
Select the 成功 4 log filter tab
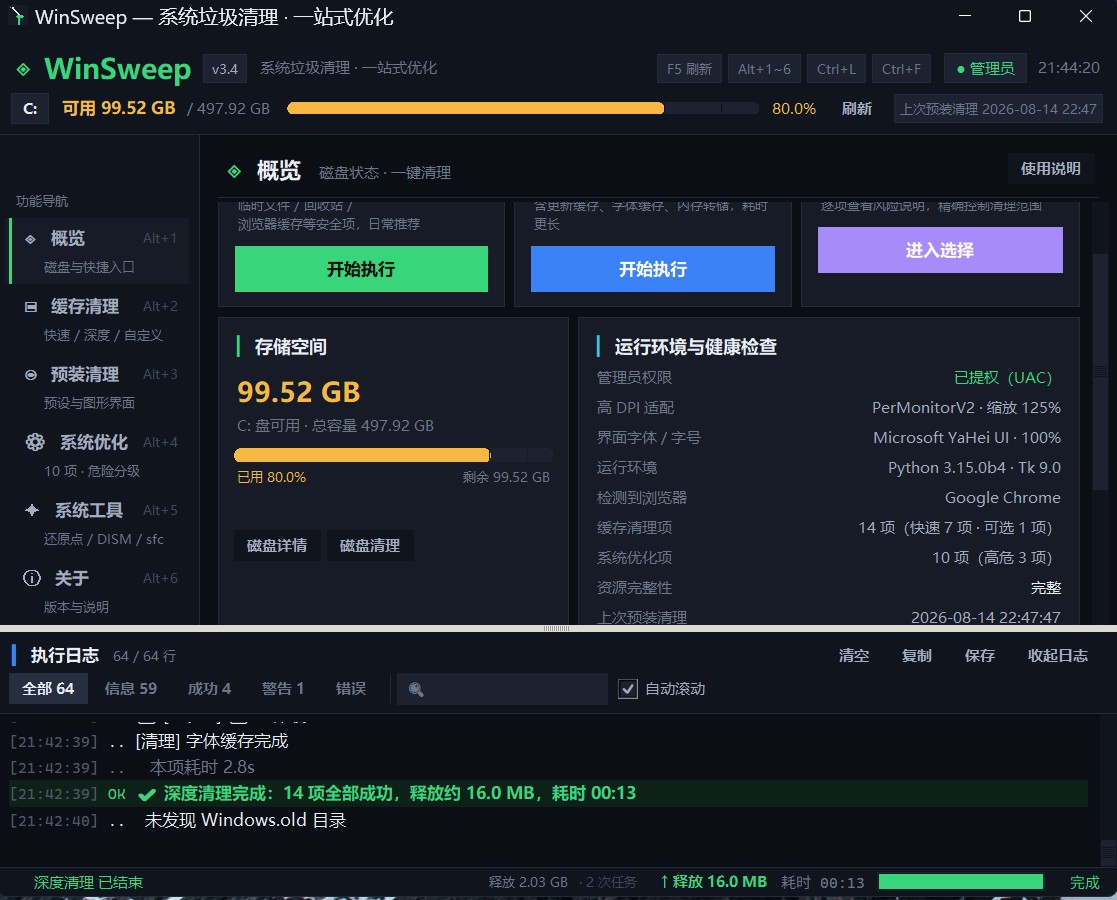tap(209, 689)
